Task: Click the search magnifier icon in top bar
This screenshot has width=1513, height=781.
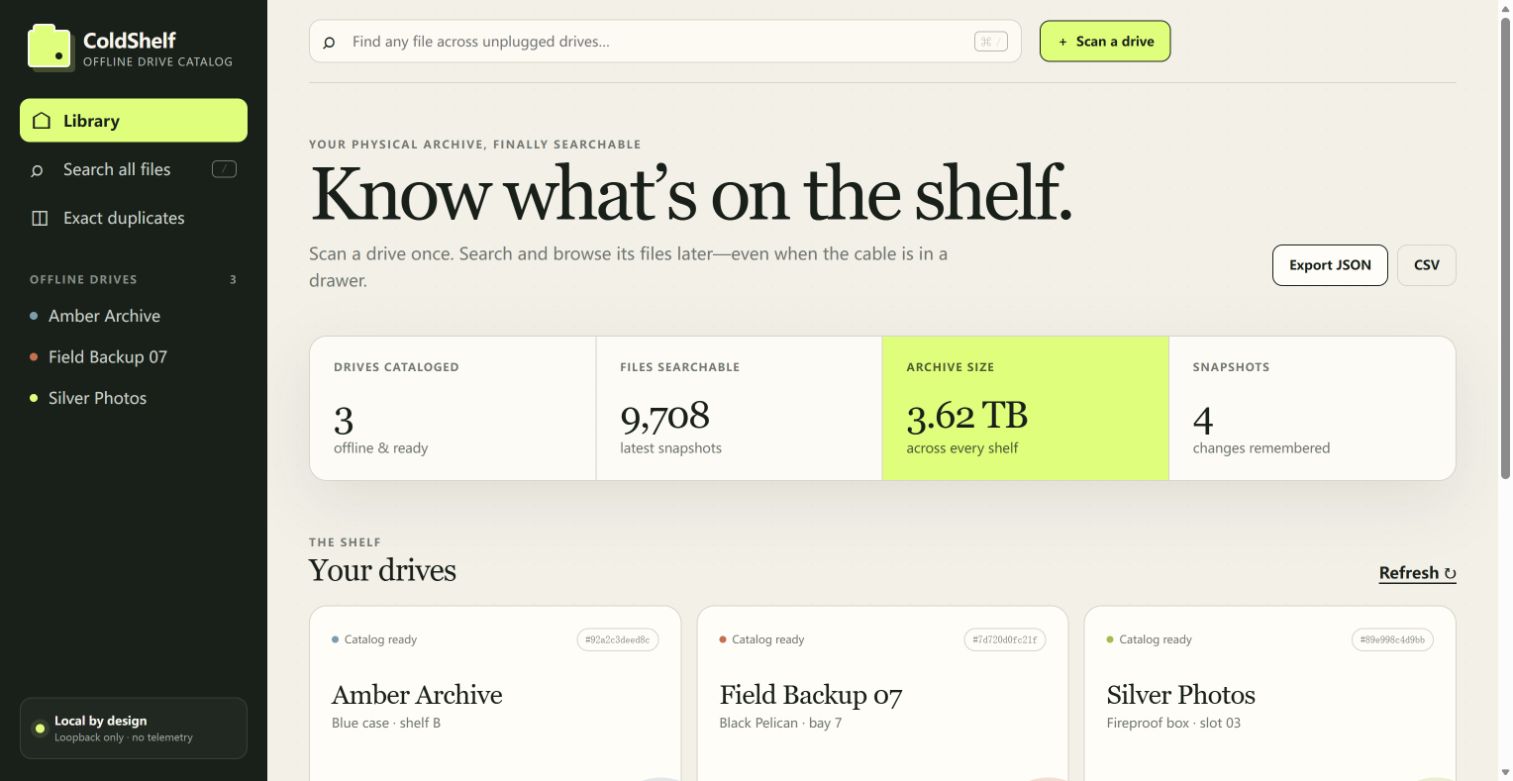Action: (329, 43)
